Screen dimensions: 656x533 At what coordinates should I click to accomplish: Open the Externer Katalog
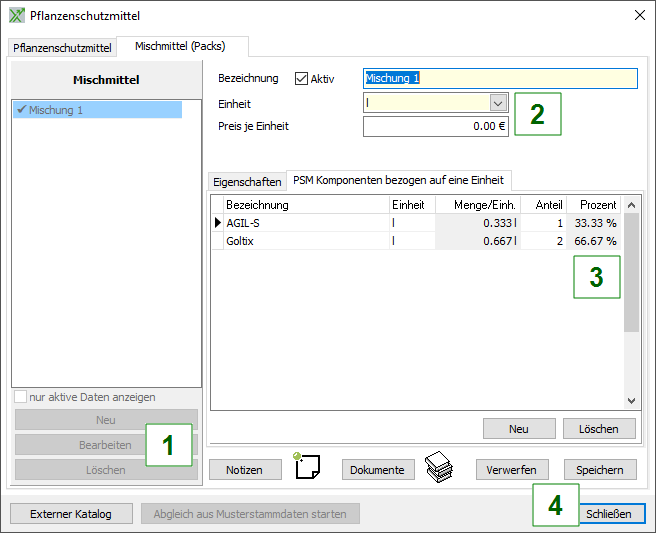71,514
